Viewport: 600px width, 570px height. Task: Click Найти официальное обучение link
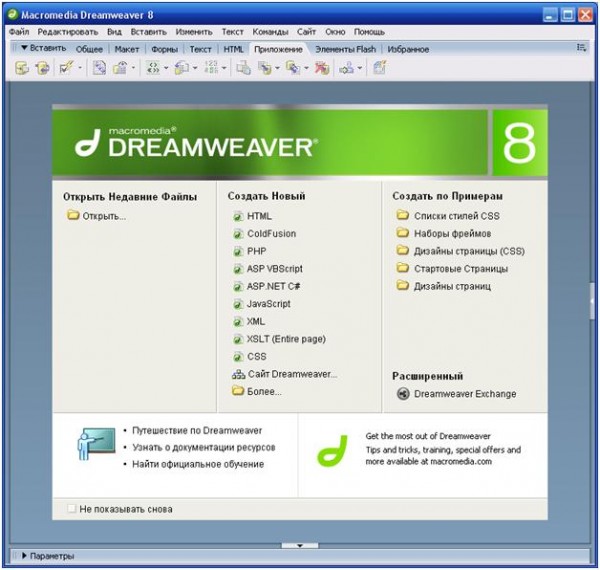[x=198, y=464]
